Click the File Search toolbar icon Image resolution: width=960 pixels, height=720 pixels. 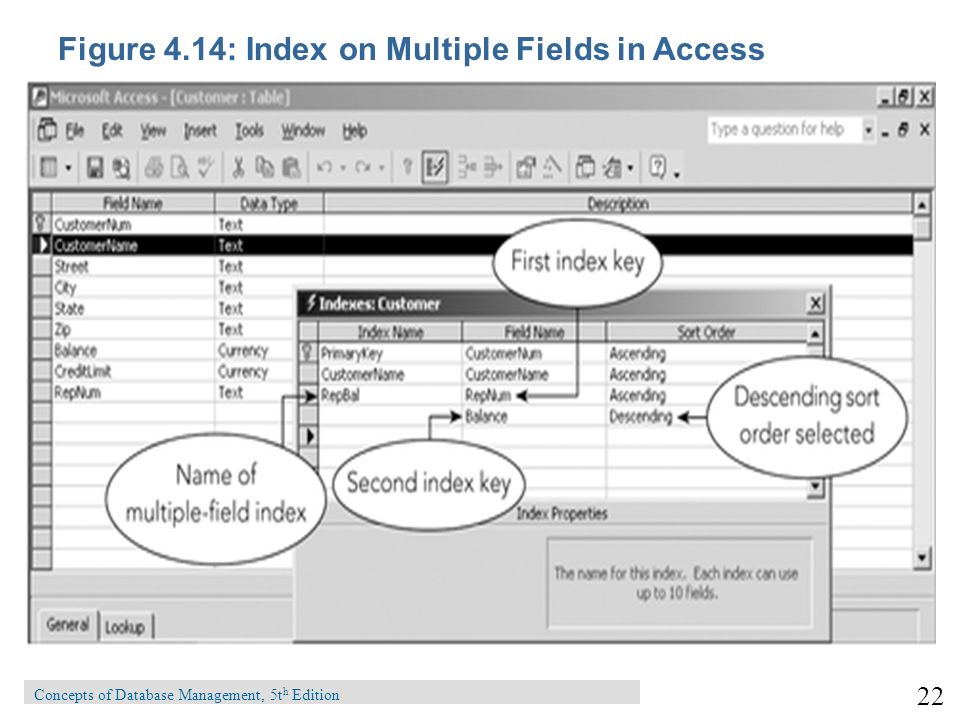(121, 167)
